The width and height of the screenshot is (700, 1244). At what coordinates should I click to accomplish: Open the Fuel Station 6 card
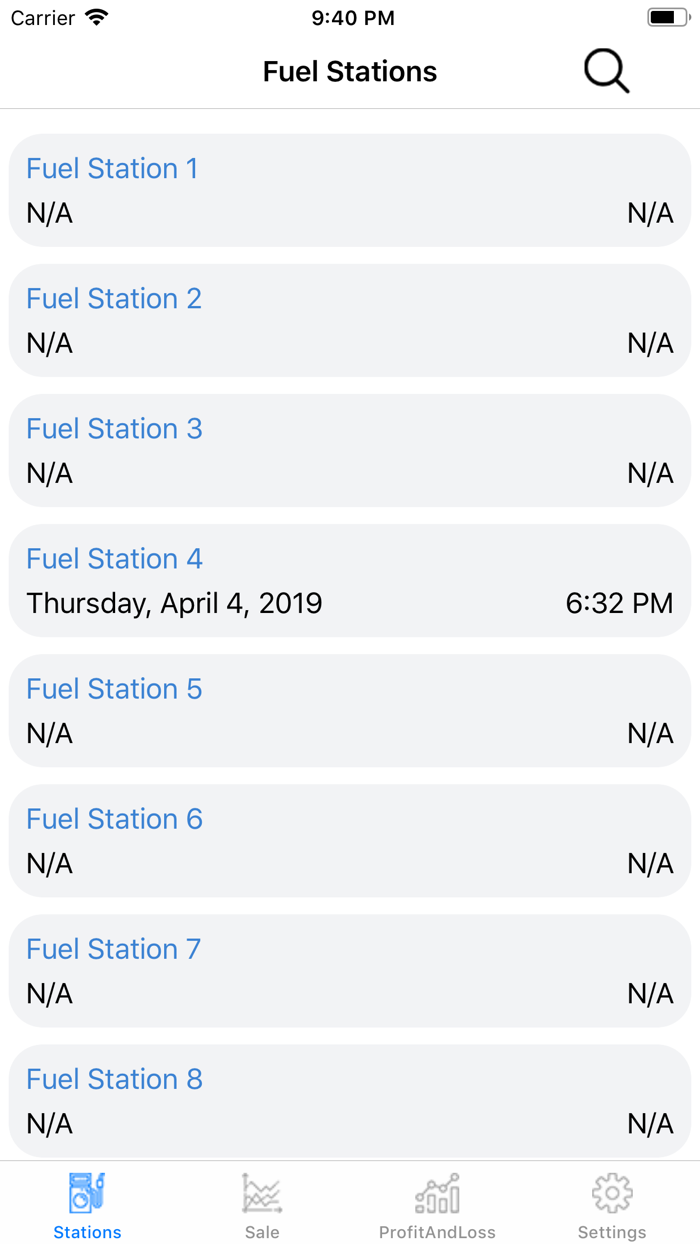coord(350,840)
